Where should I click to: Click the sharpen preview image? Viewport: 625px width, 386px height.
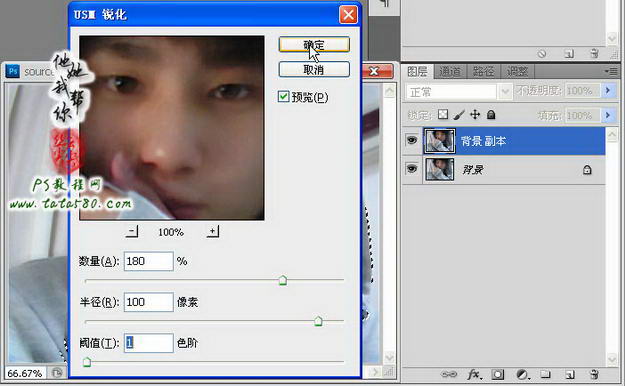pos(172,128)
